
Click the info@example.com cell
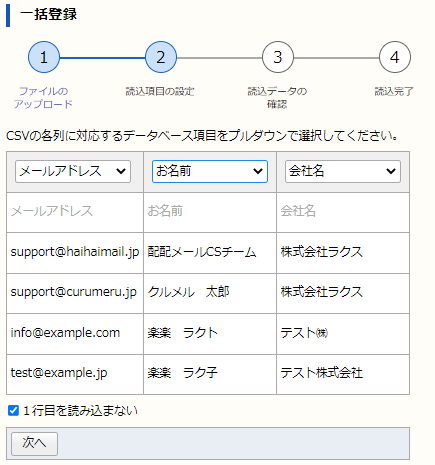click(75, 334)
